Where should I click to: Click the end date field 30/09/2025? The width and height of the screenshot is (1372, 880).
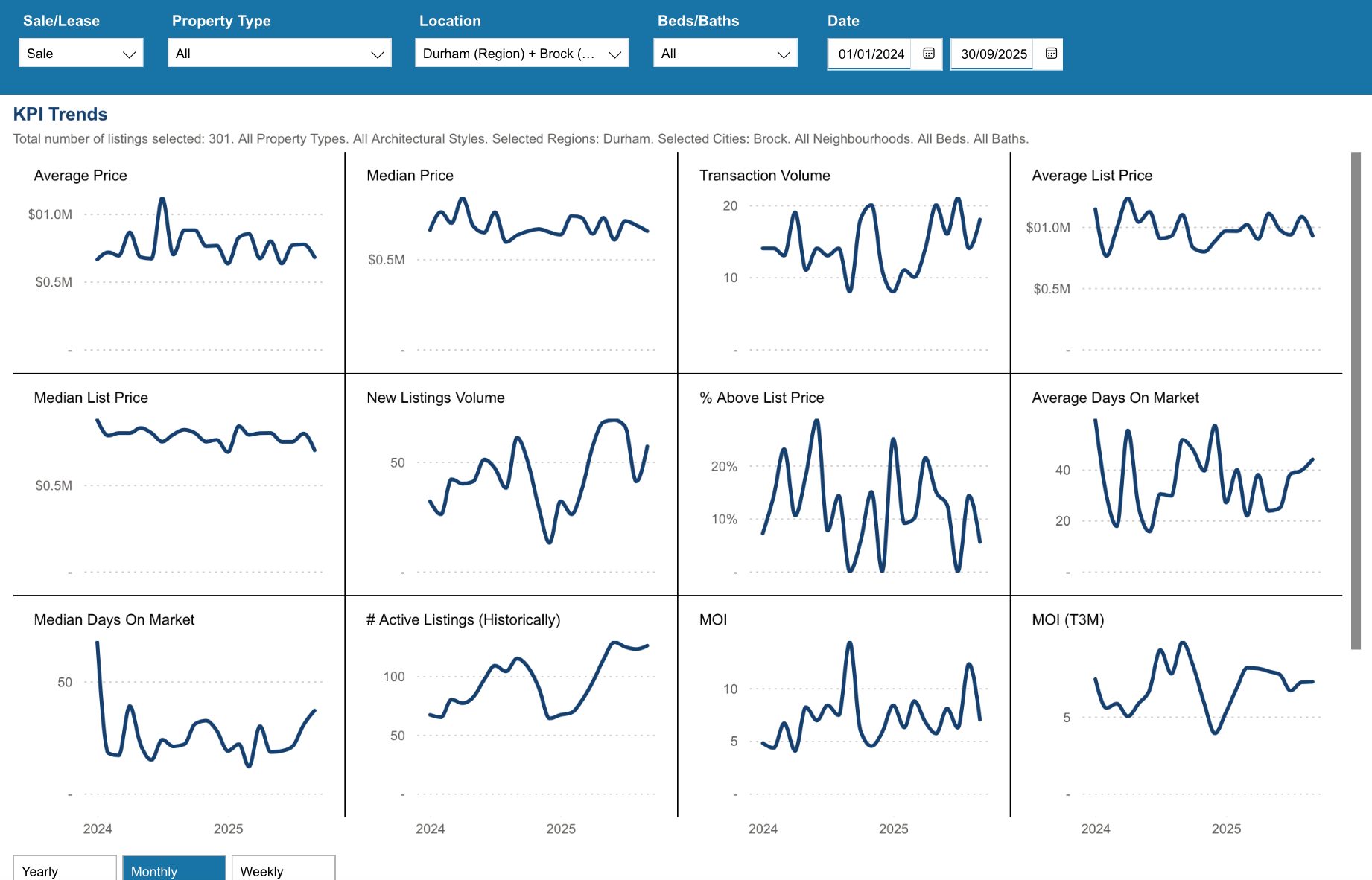[x=993, y=54]
